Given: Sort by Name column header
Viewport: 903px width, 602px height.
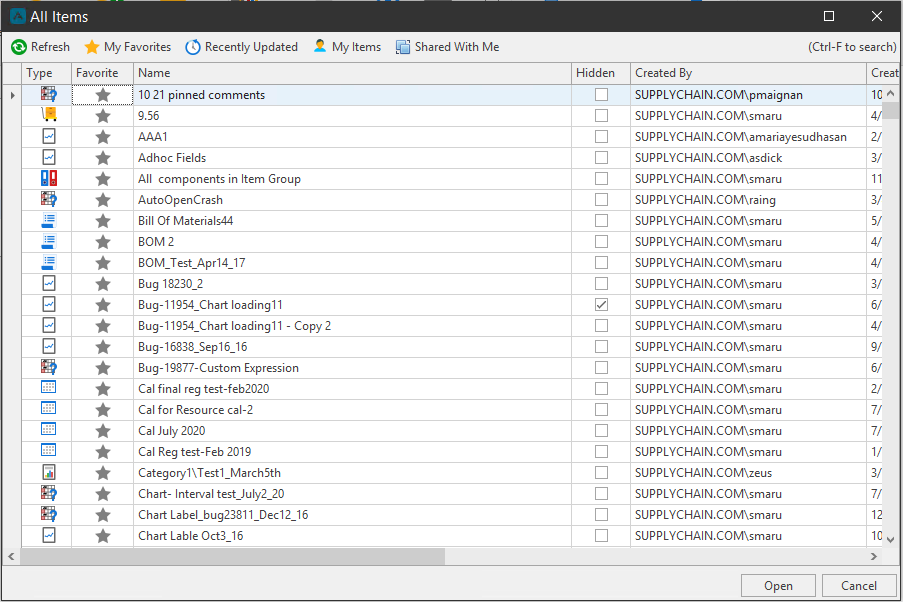Looking at the screenshot, I should point(352,73).
